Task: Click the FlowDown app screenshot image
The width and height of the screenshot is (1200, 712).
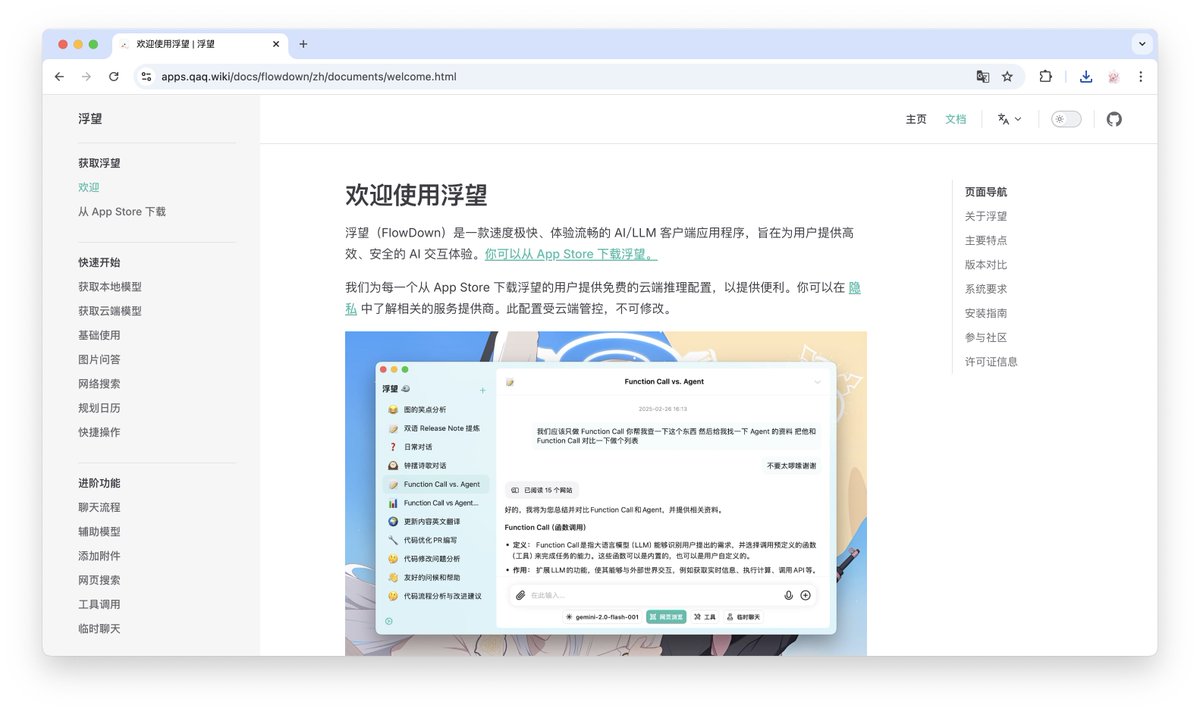Action: coord(606,494)
